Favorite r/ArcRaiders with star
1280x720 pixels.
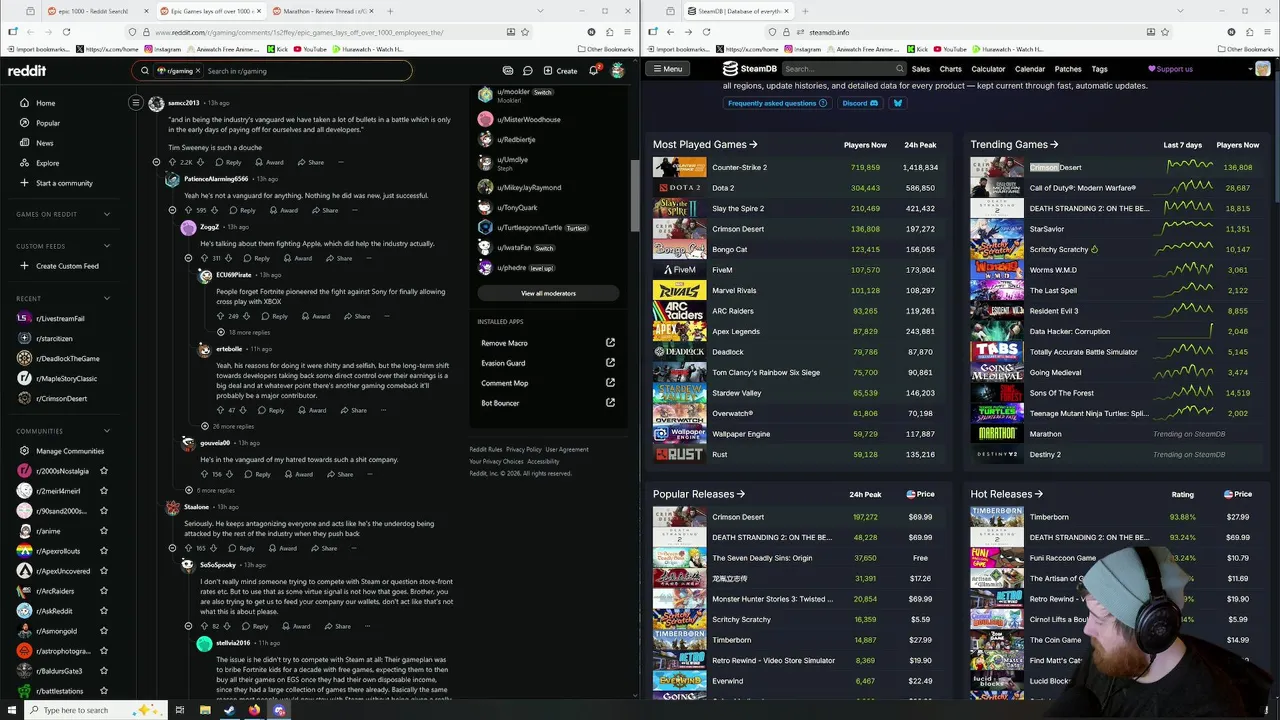(x=104, y=591)
